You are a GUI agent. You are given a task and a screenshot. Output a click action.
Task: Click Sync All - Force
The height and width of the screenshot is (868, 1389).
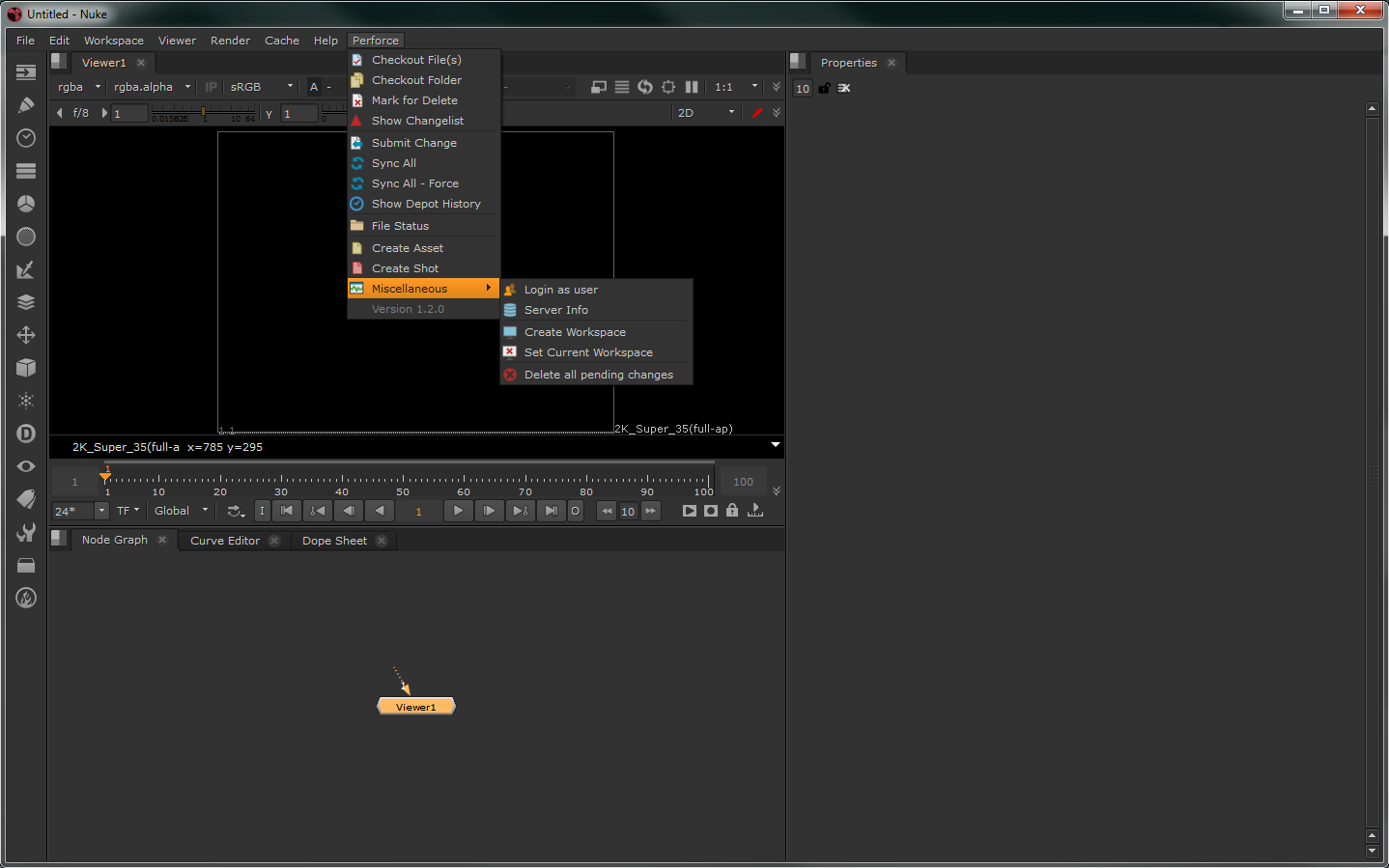coord(423,183)
